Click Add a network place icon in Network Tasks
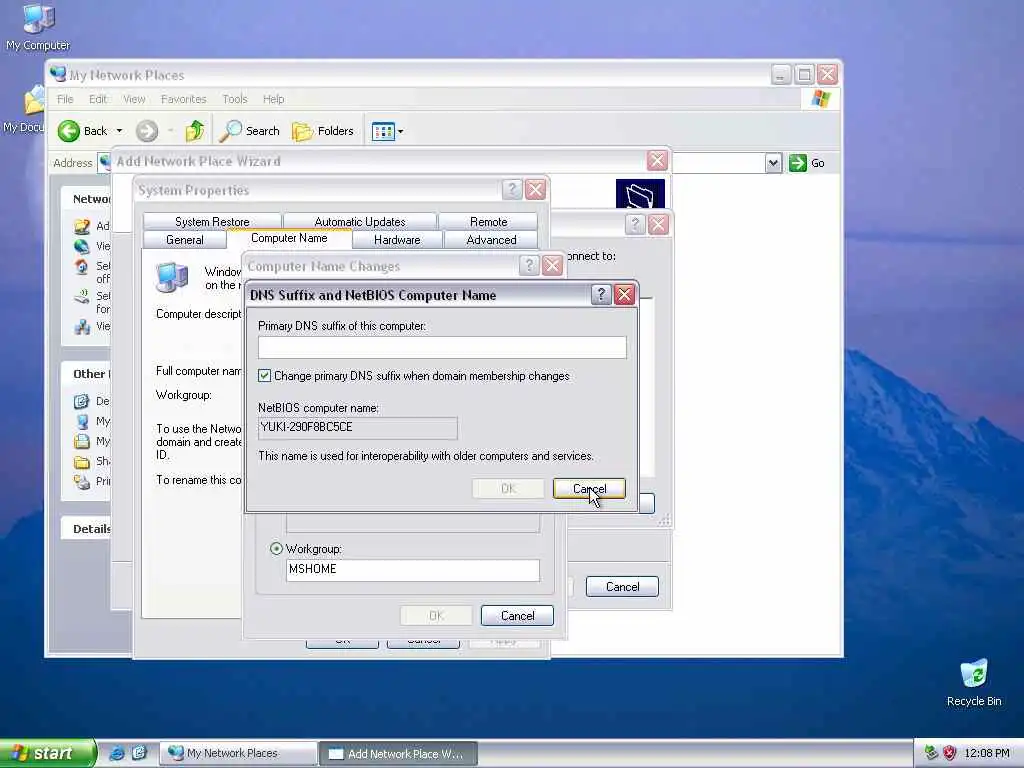This screenshot has width=1024, height=768. coord(82,226)
